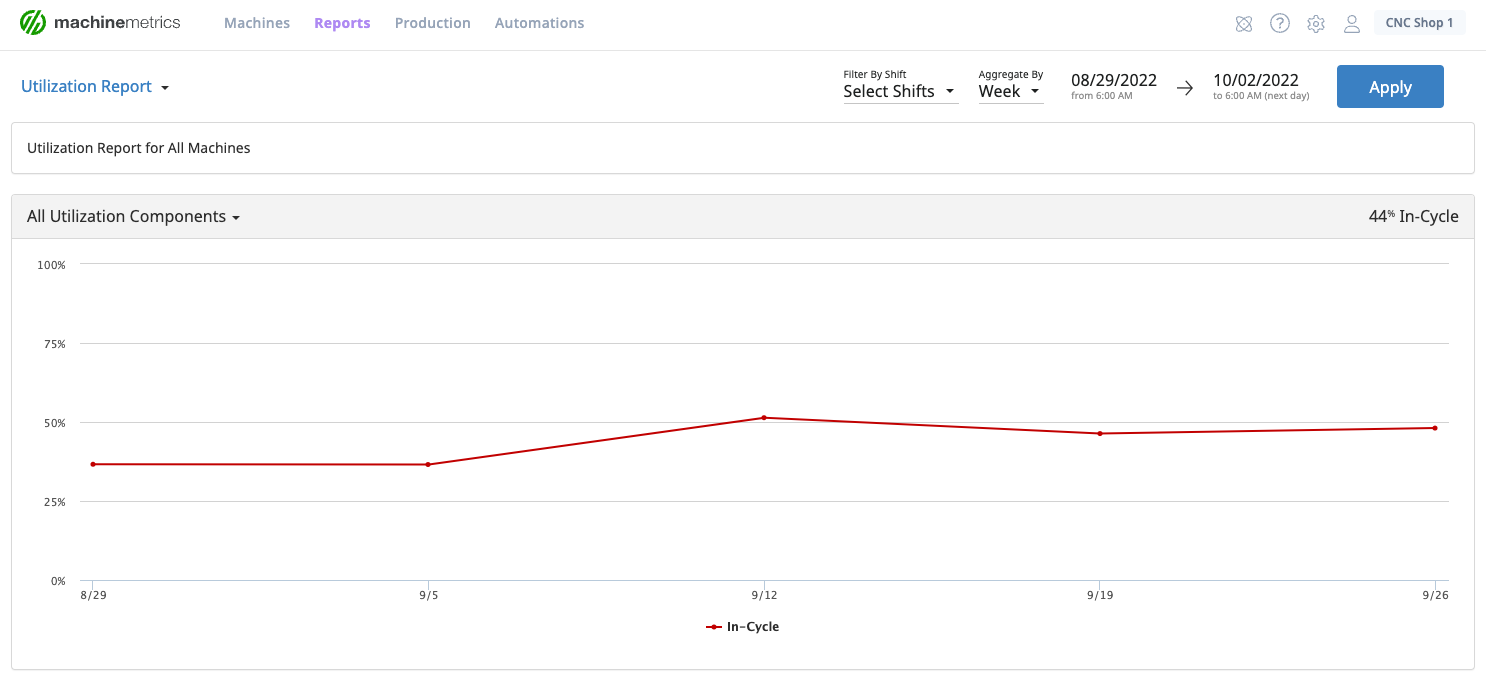Expand All Utilization Components dropdown
The image size is (1486, 678).
pos(133,216)
